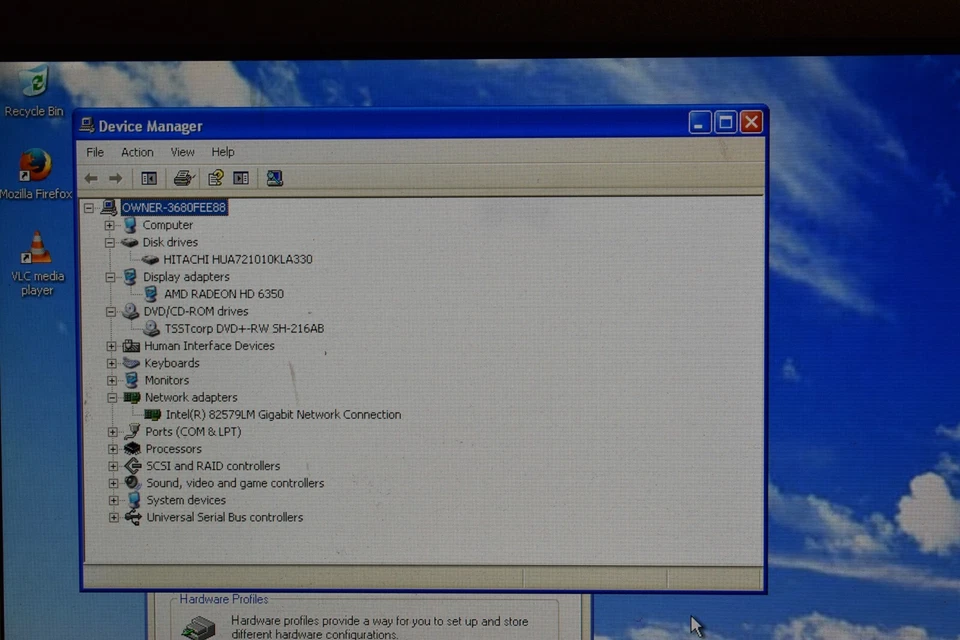This screenshot has width=960, height=640.
Task: Select the AMD RADEON HD 6350 adapter
Action: point(224,293)
